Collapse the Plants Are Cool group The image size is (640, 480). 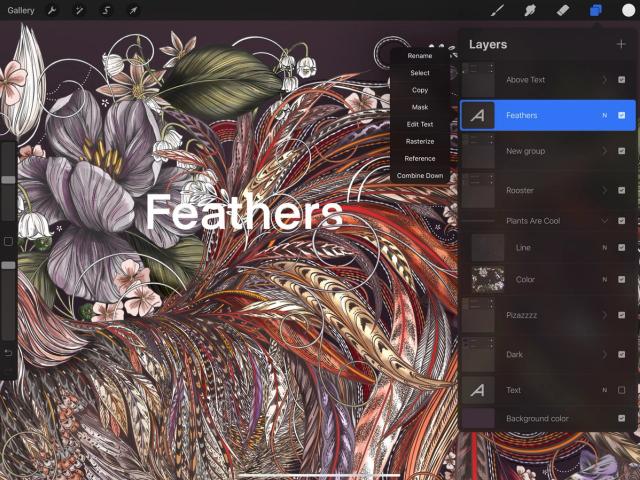(x=604, y=221)
